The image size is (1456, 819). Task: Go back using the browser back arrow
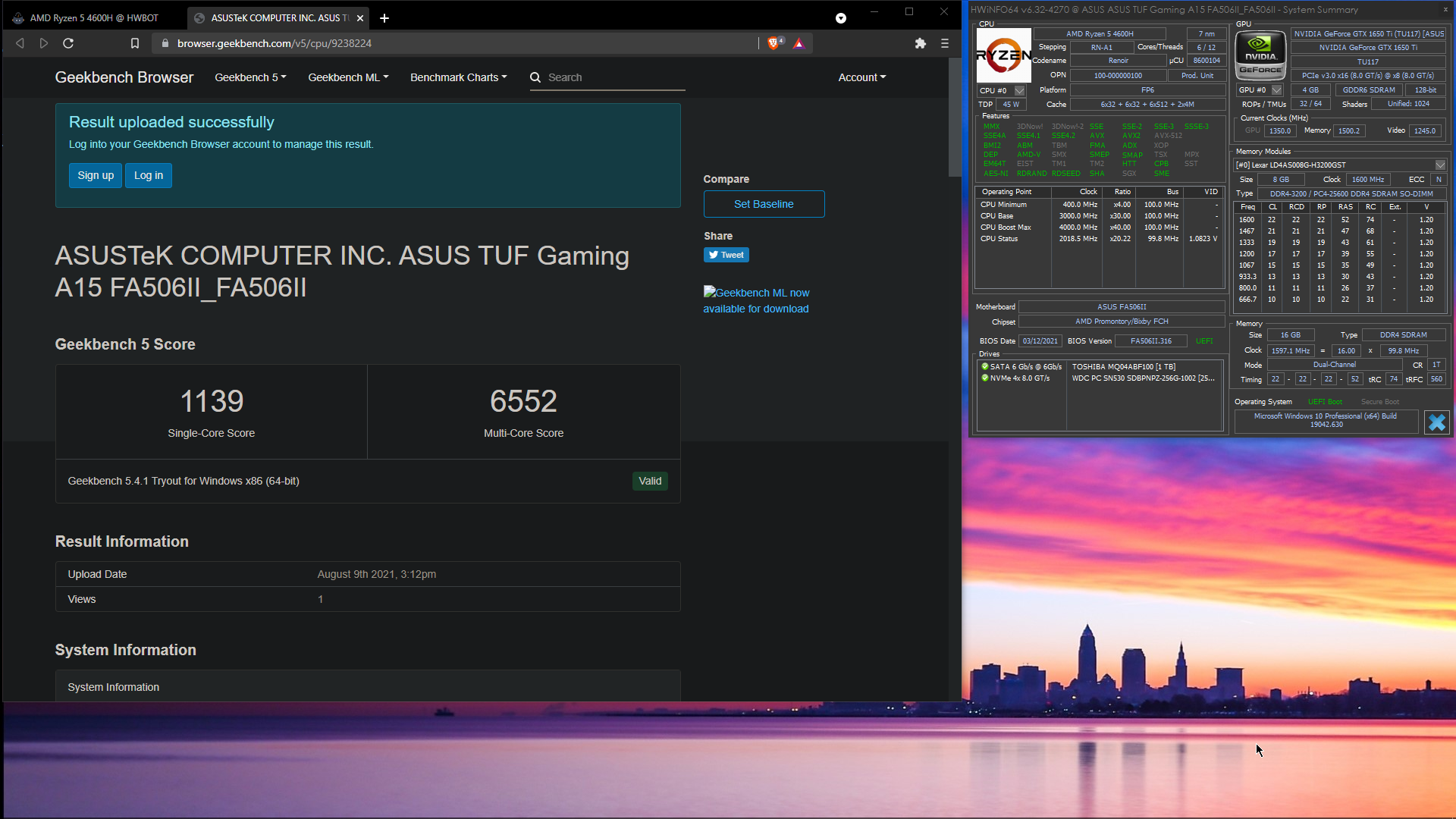[x=20, y=43]
